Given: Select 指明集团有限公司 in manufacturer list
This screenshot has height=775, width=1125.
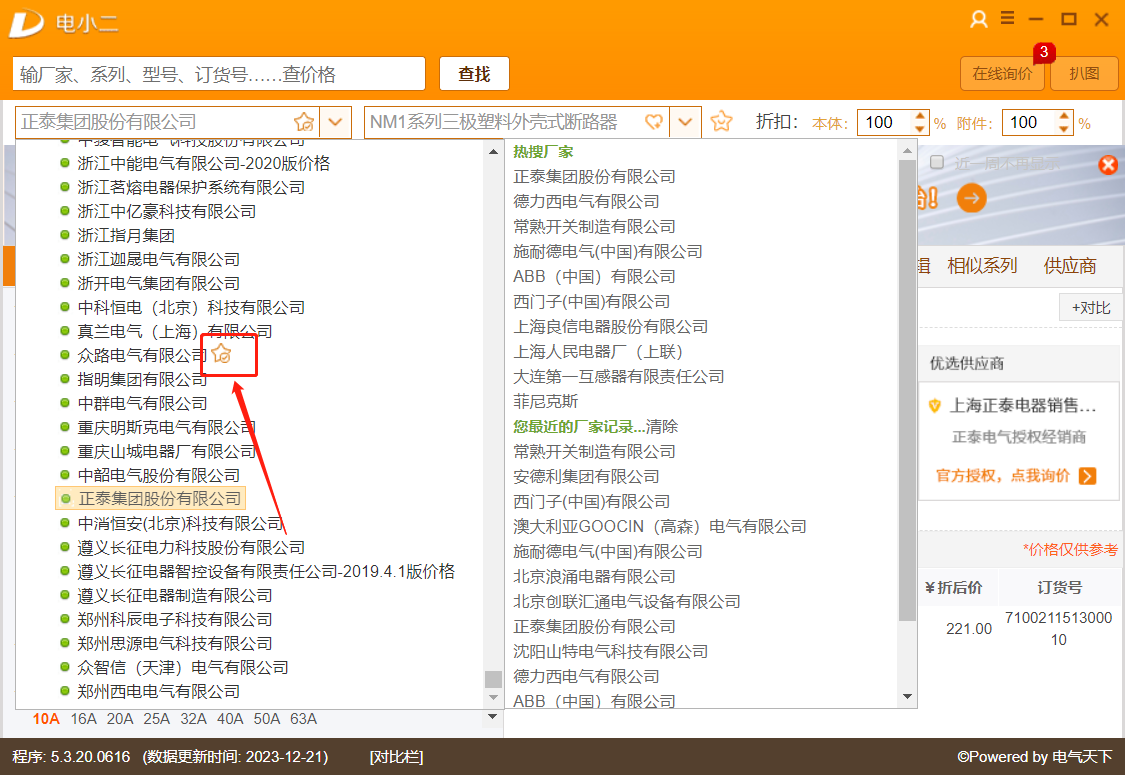Looking at the screenshot, I should pyautogui.click(x=142, y=379).
